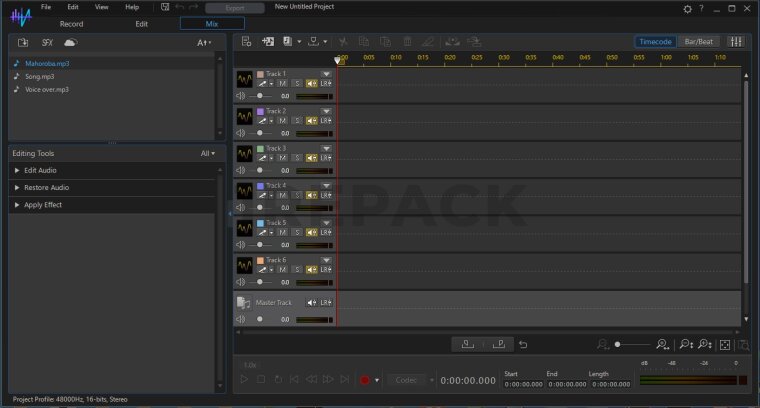Open the audio mixer panel icon
The height and width of the screenshot is (408, 760).
click(x=736, y=42)
